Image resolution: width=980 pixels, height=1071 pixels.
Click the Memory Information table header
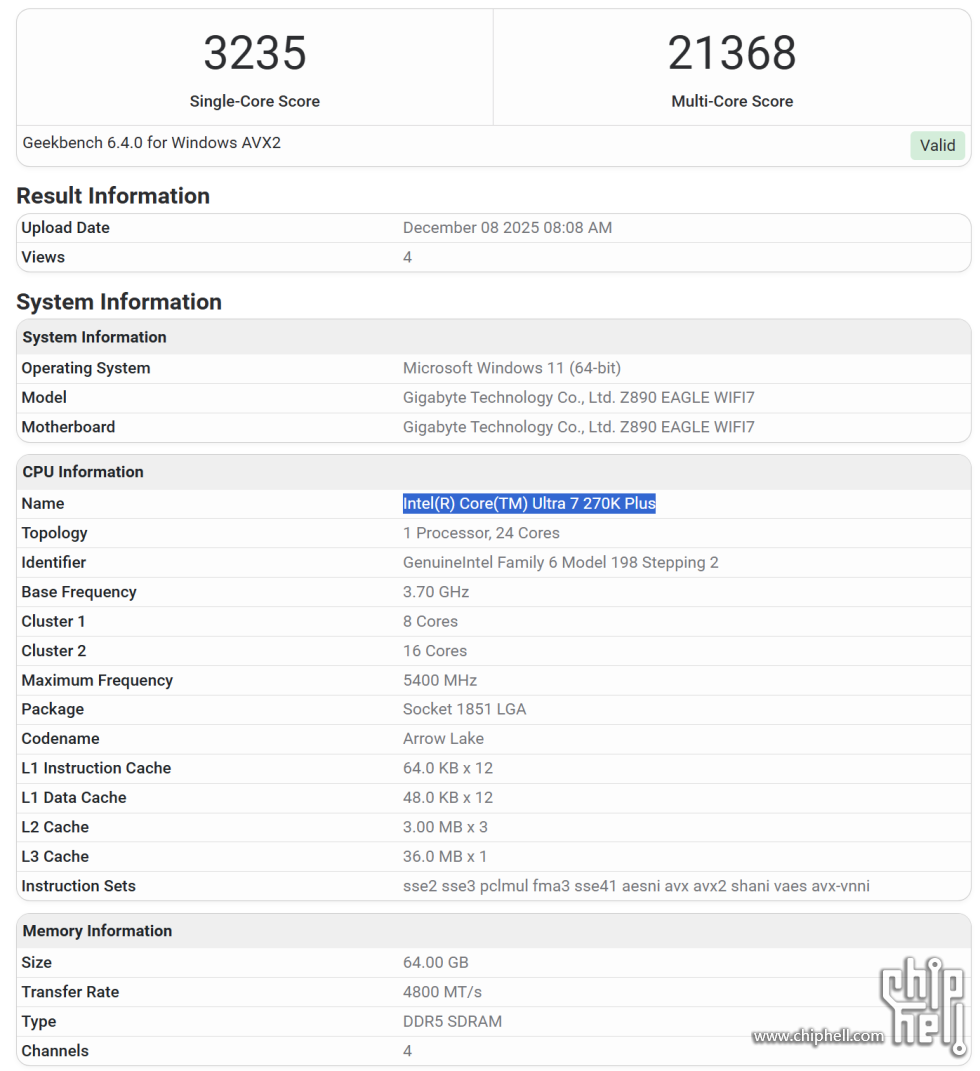(97, 931)
